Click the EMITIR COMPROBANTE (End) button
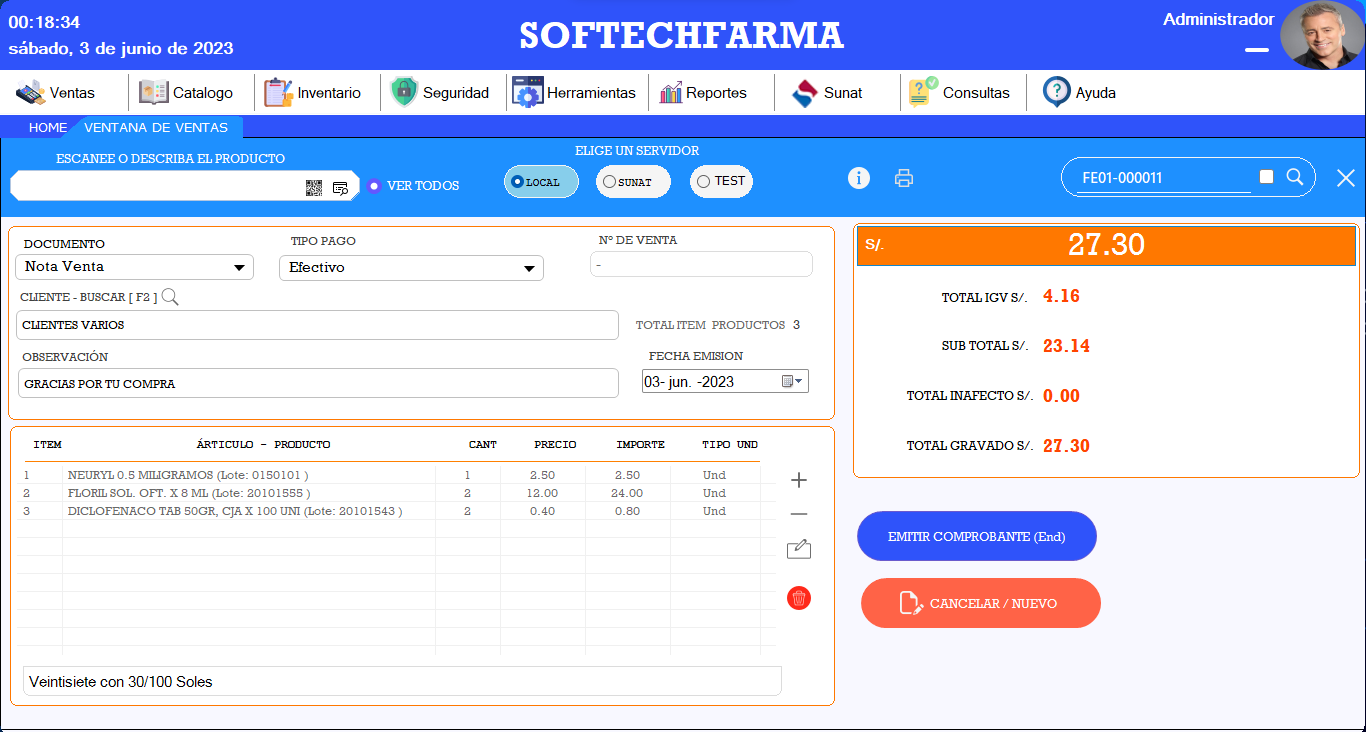 click(x=977, y=537)
